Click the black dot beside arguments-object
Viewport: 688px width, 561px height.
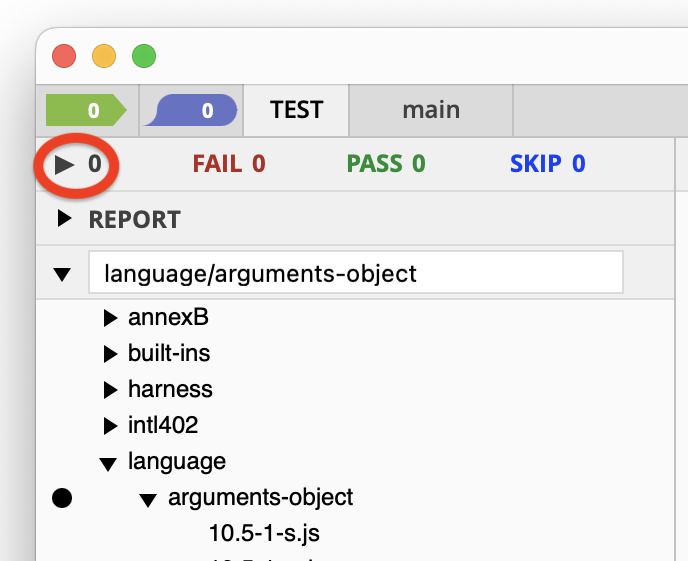[x=62, y=498]
